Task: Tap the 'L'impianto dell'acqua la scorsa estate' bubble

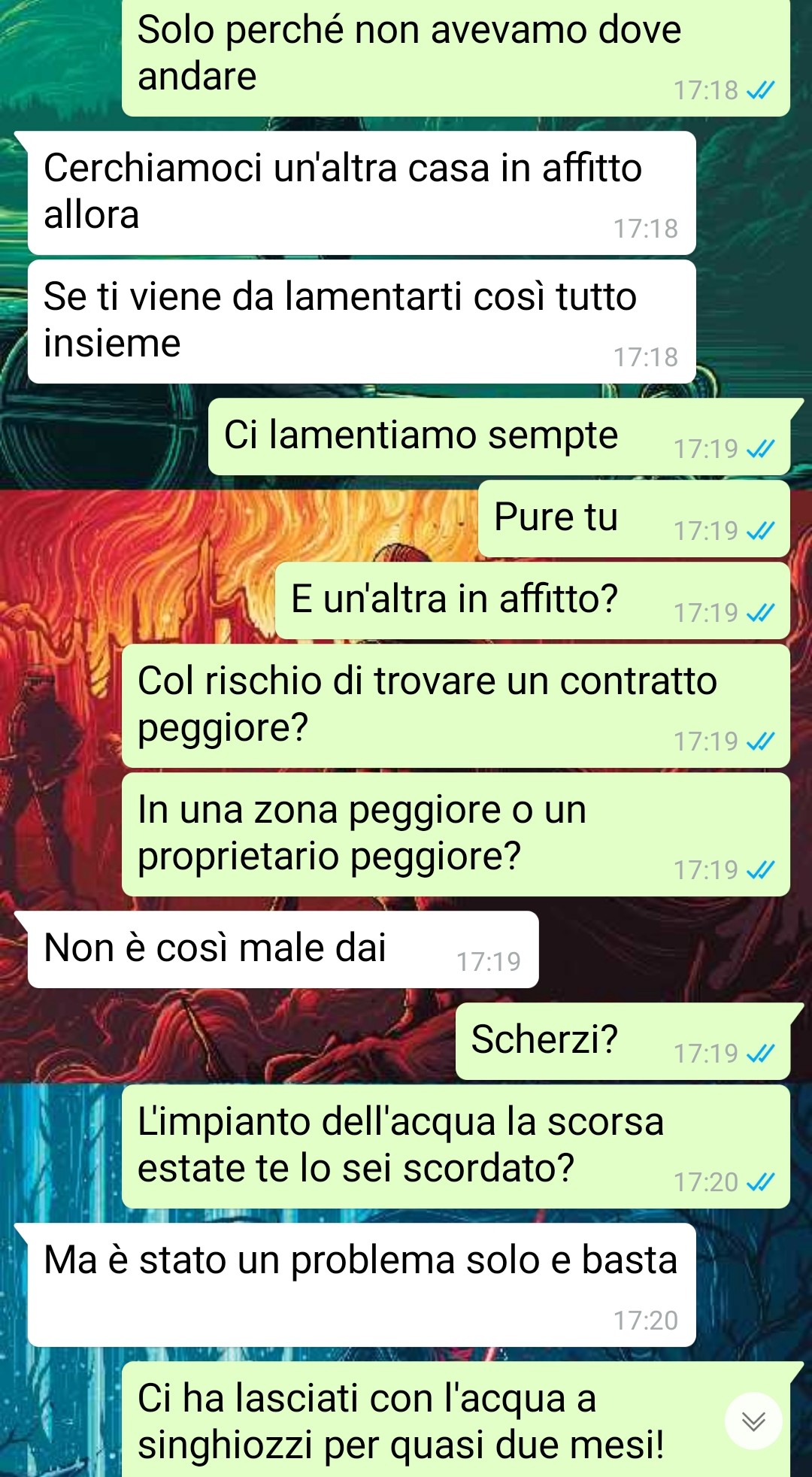Action: click(x=456, y=1146)
